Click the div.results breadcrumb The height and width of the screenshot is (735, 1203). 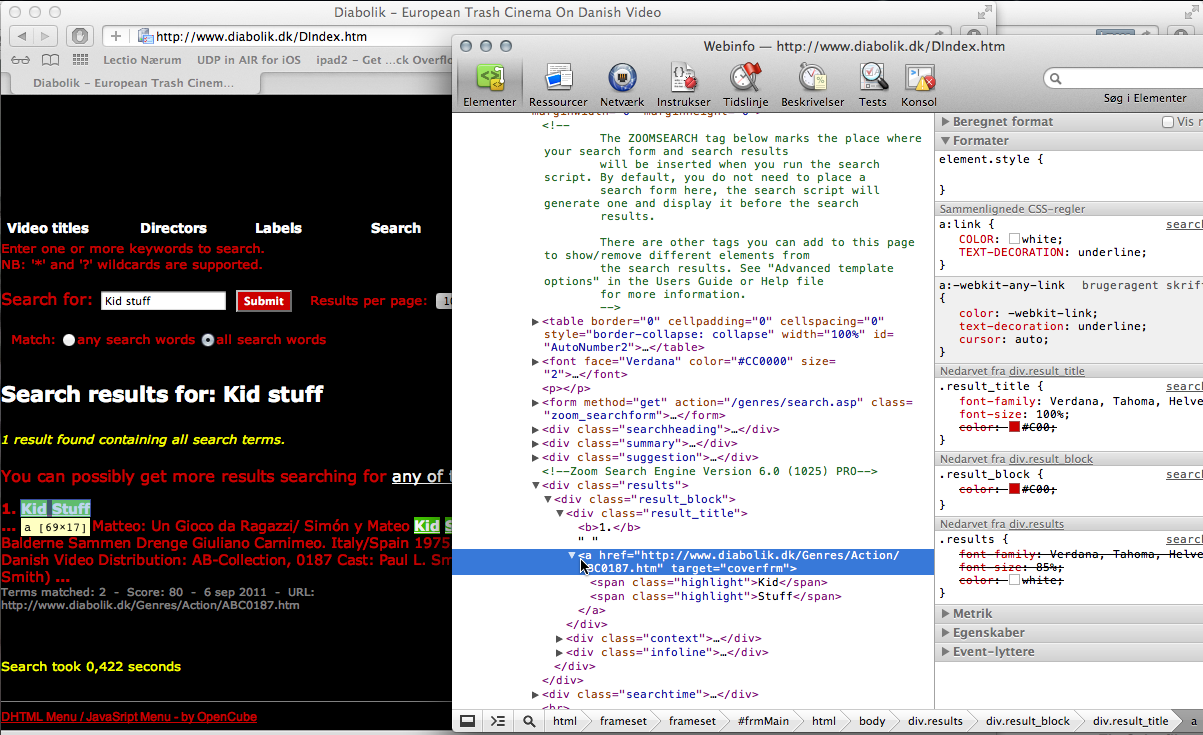(936, 721)
